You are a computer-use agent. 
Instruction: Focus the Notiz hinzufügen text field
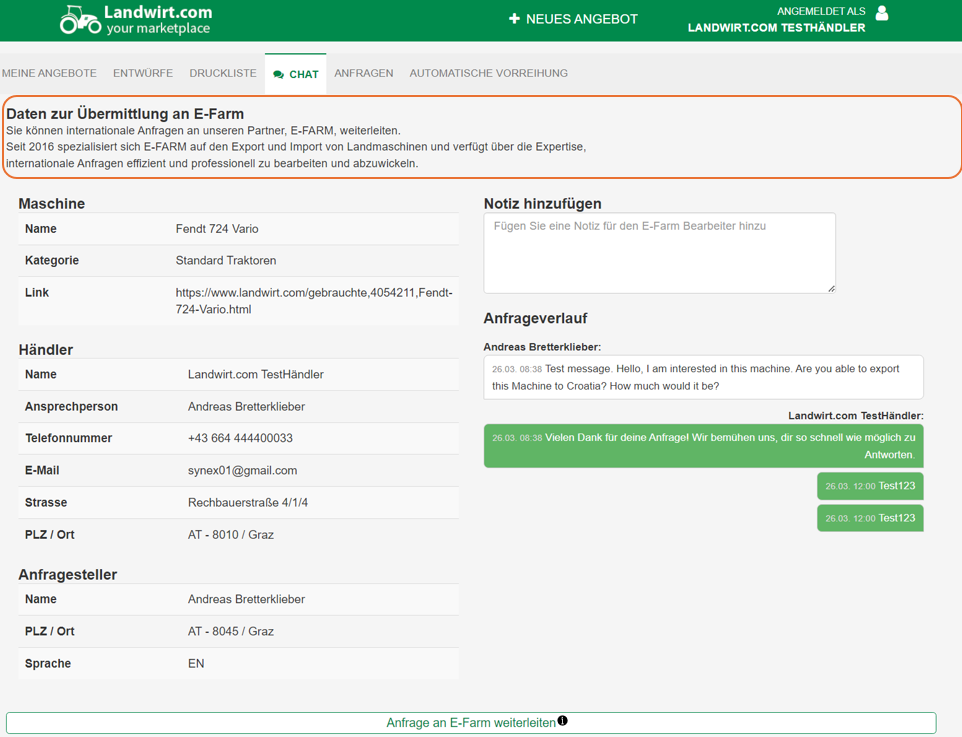coord(660,253)
